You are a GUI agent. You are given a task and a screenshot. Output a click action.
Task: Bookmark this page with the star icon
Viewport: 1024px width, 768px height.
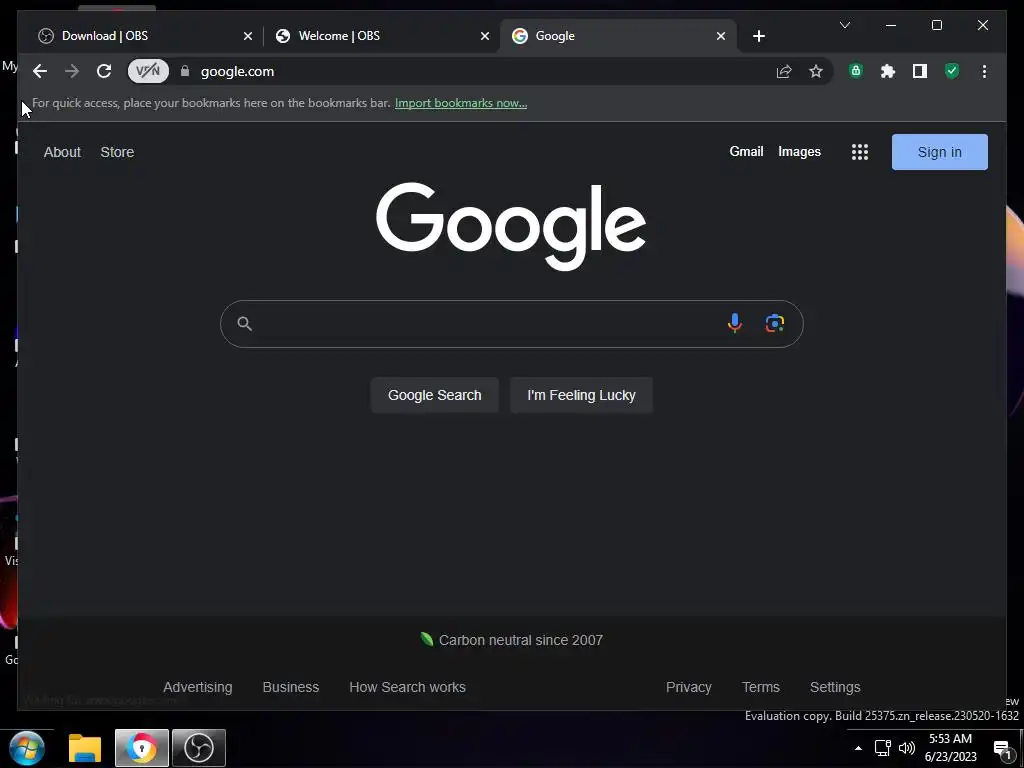pyautogui.click(x=816, y=71)
